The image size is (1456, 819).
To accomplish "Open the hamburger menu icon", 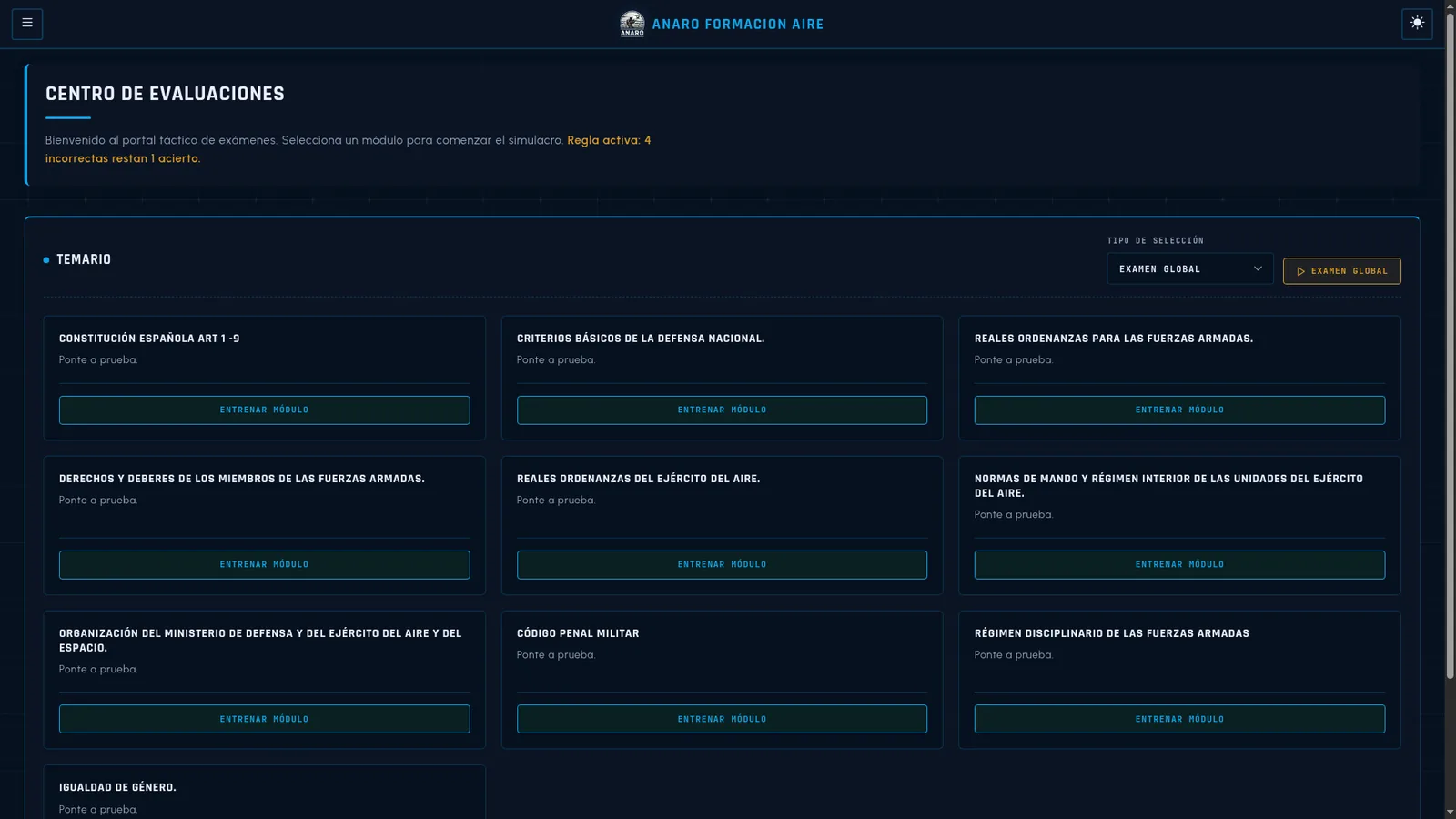I will point(27,24).
